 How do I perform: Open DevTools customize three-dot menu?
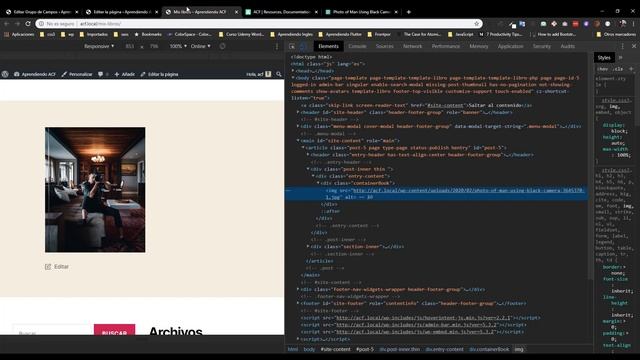pos(622,47)
